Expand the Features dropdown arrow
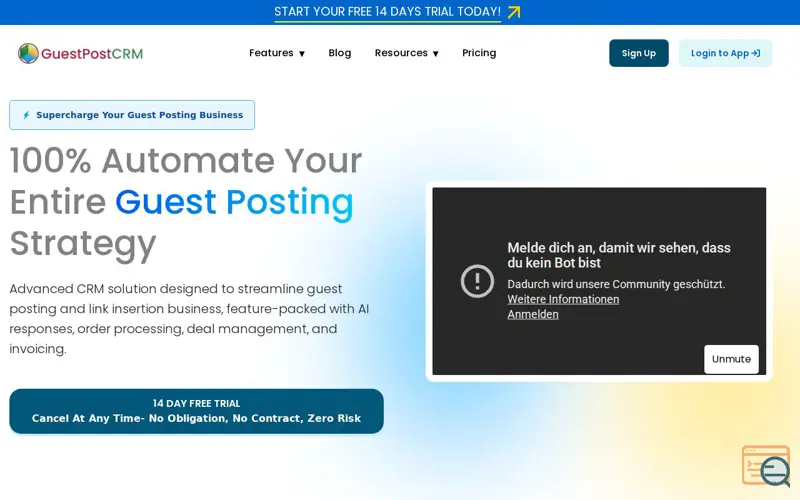800x500 pixels. click(302, 54)
